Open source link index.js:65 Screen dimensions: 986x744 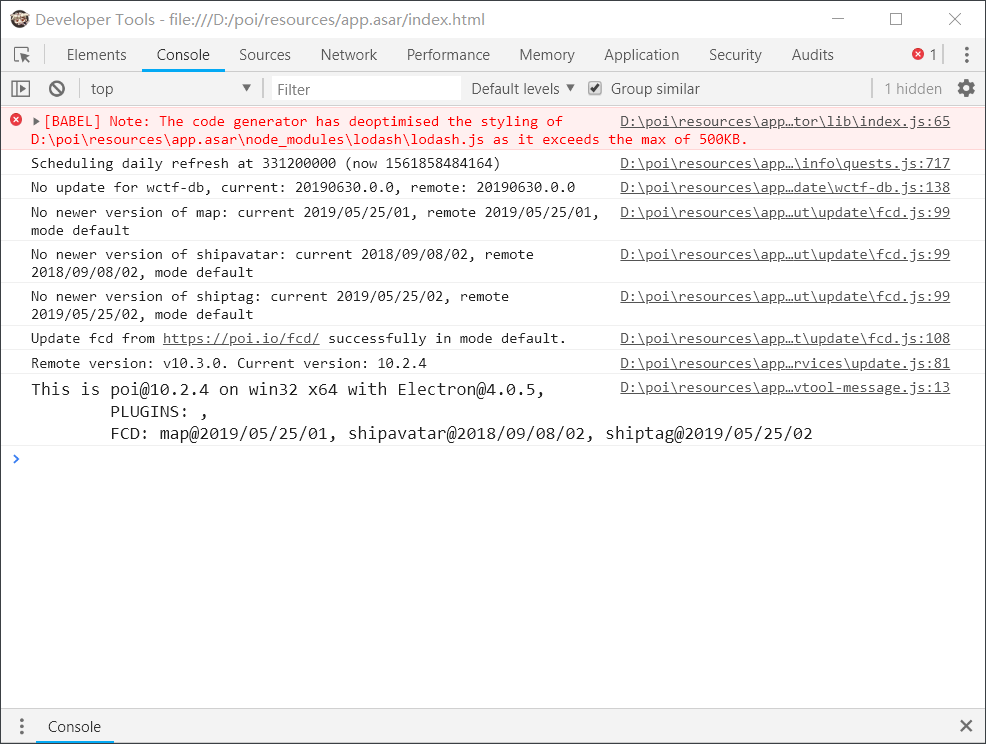pos(785,121)
